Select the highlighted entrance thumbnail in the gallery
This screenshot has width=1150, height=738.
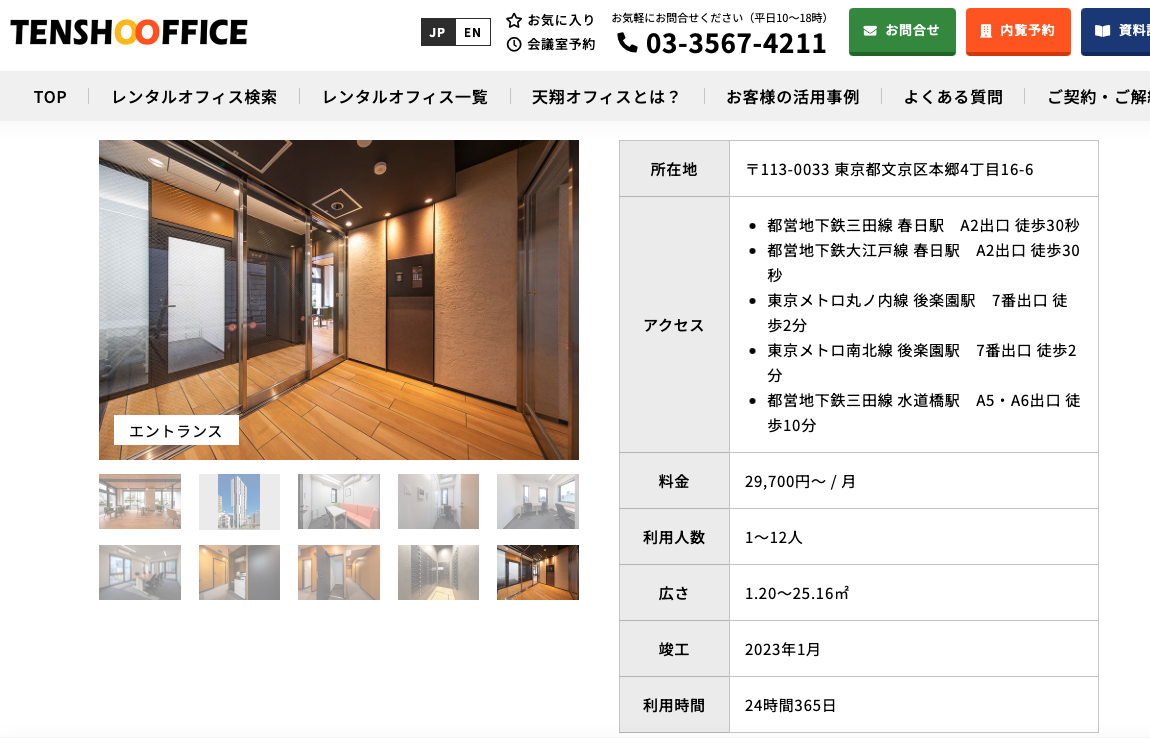[x=538, y=572]
